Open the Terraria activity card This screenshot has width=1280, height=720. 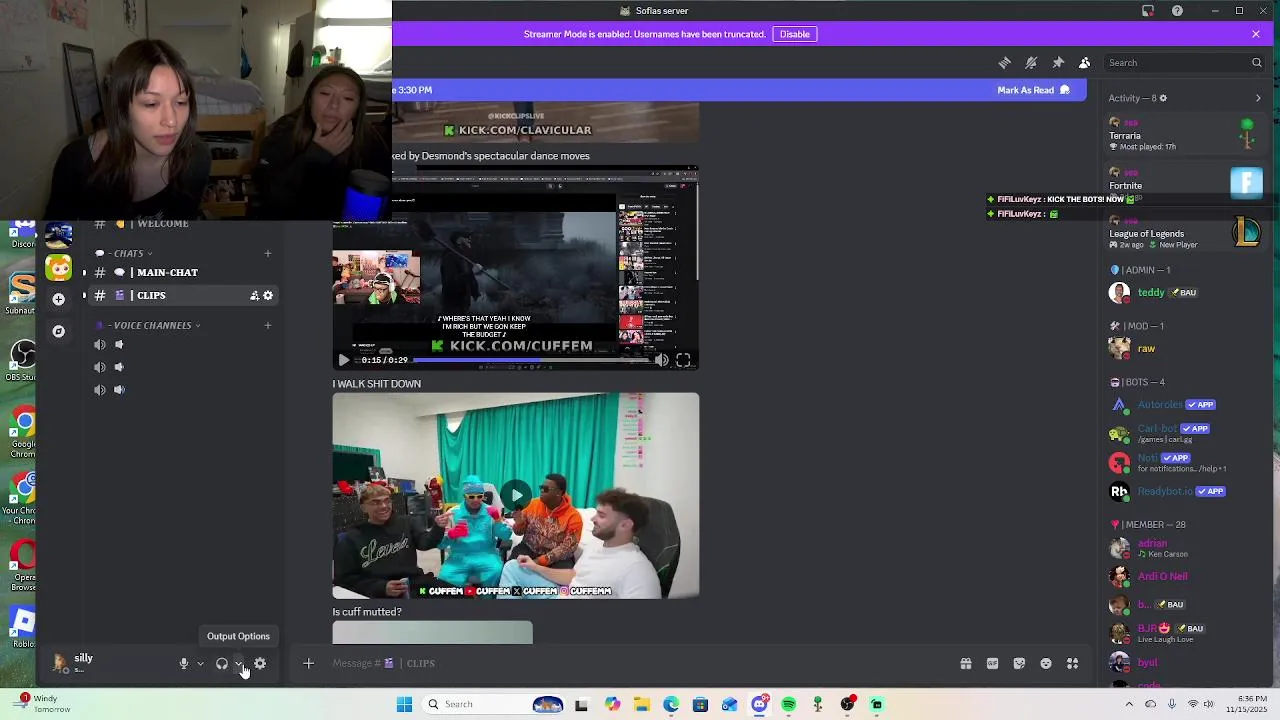pyautogui.click(x=1186, y=135)
